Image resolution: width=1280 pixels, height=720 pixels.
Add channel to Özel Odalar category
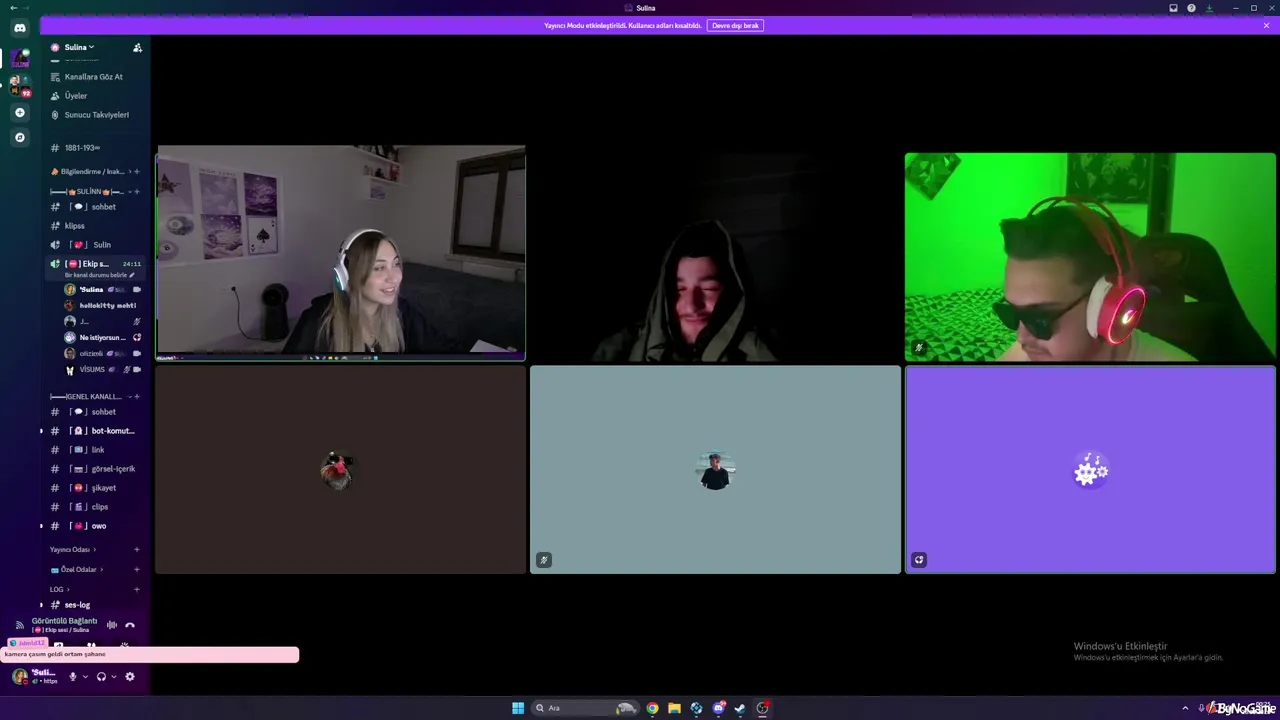pyautogui.click(x=137, y=570)
